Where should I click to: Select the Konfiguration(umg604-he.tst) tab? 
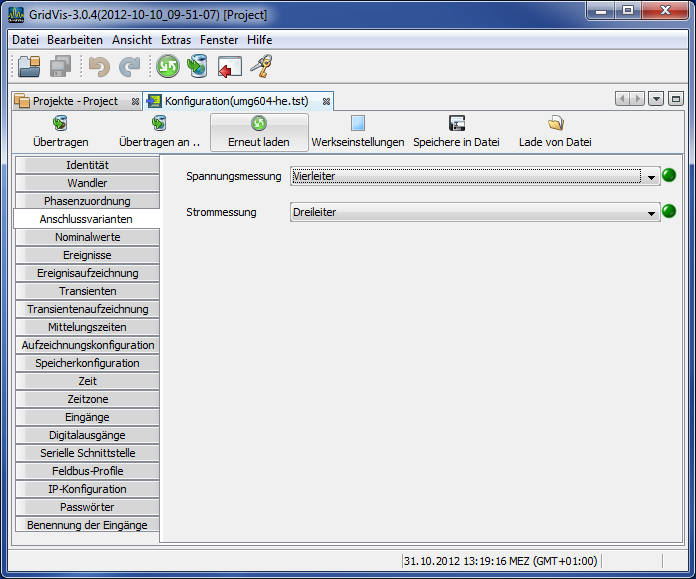pyautogui.click(x=237, y=101)
